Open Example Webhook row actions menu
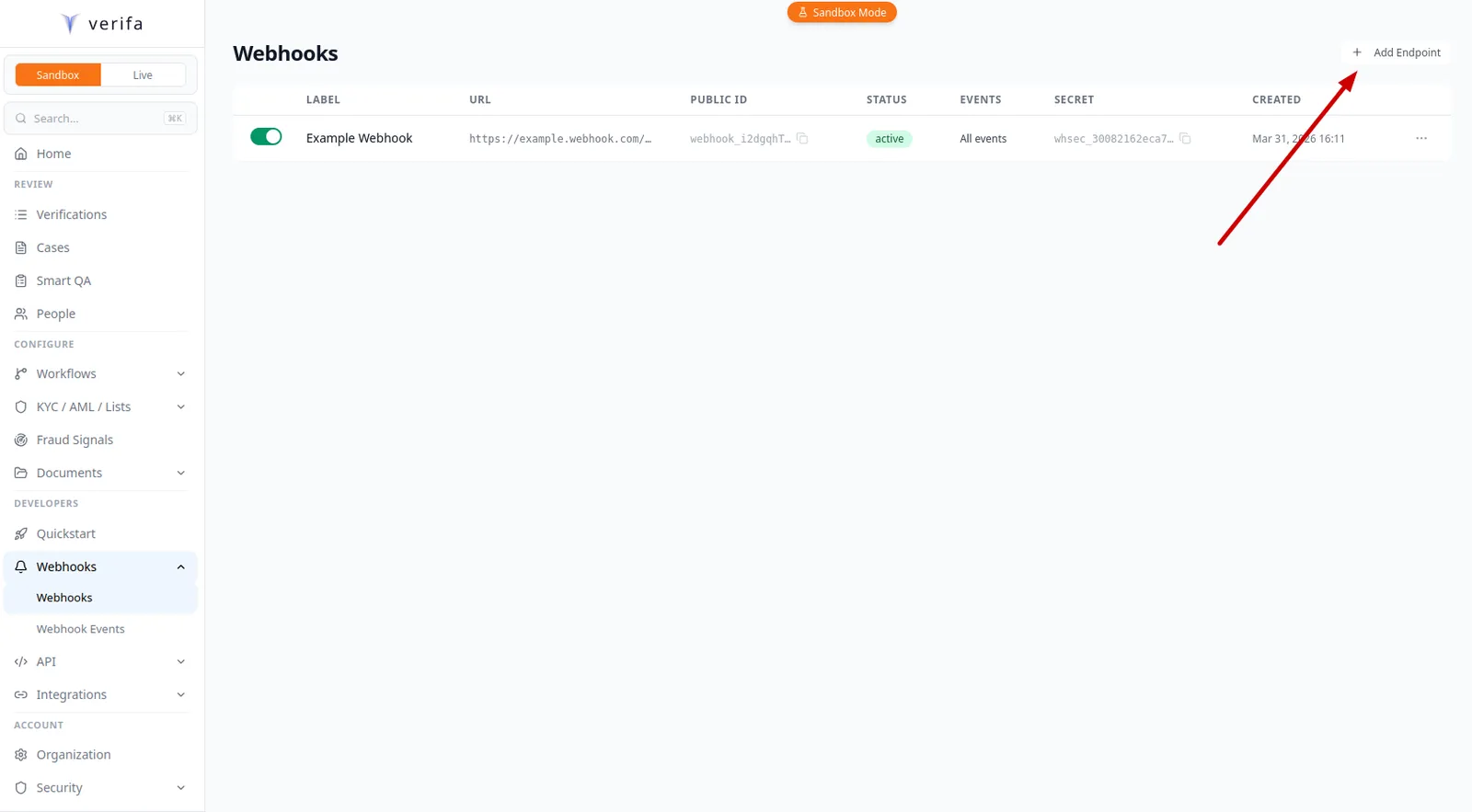This screenshot has height=812, width=1472. [x=1421, y=138]
